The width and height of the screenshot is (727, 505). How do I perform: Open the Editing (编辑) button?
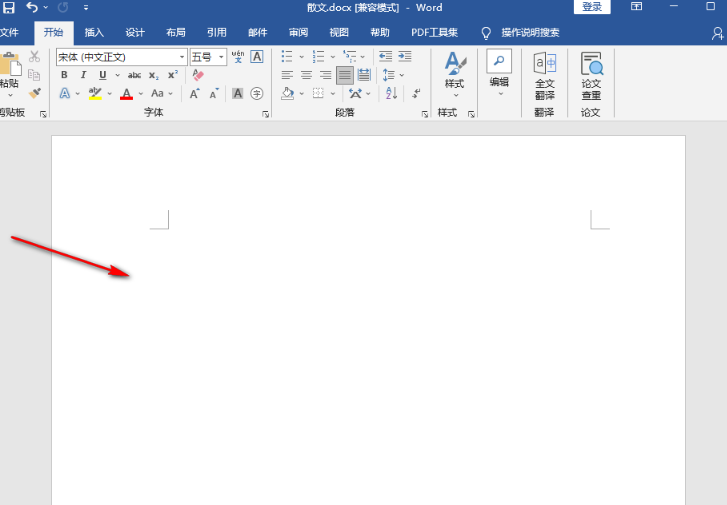click(499, 76)
